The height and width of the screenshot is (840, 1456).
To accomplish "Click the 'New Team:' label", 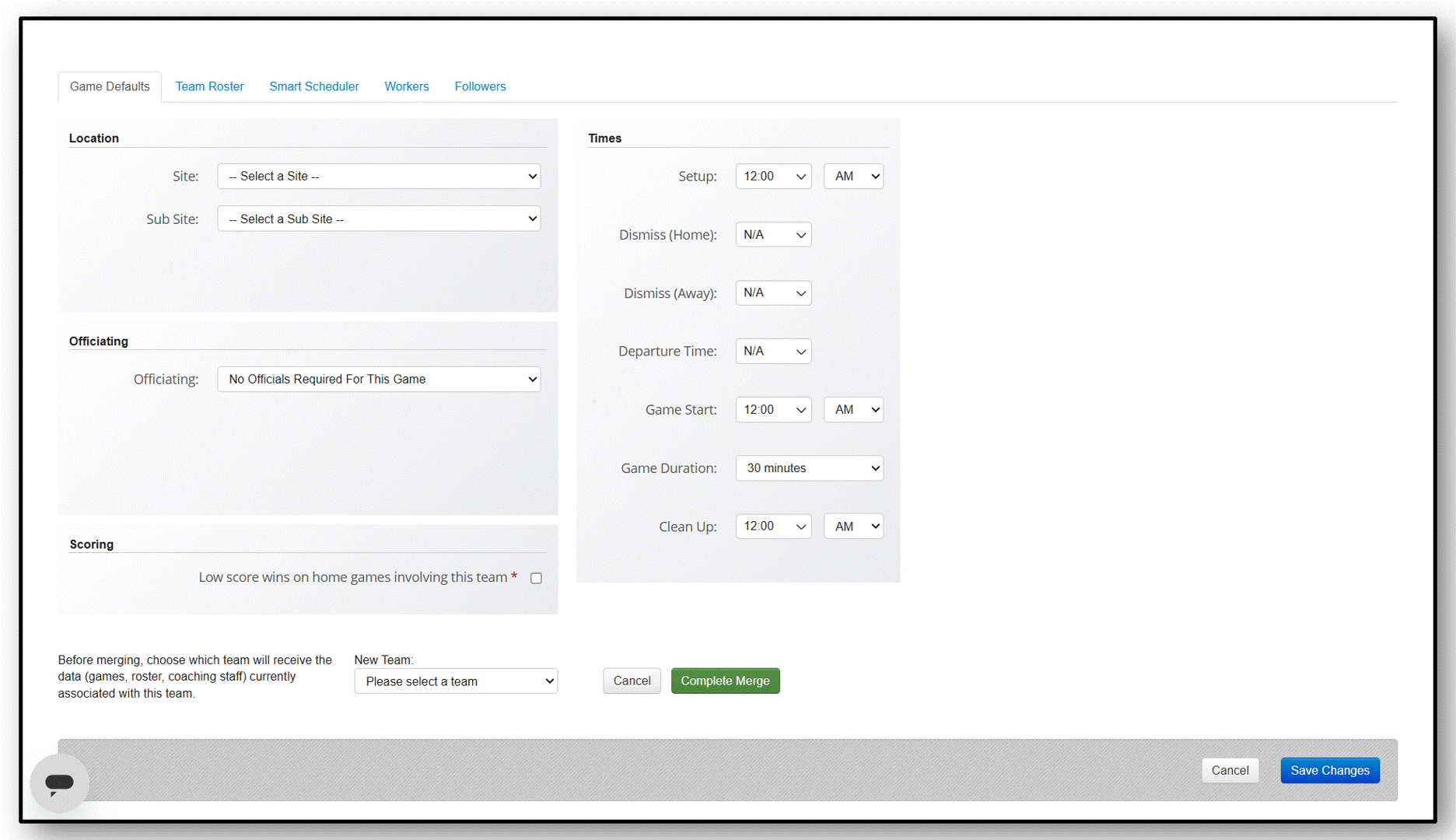I will [383, 660].
